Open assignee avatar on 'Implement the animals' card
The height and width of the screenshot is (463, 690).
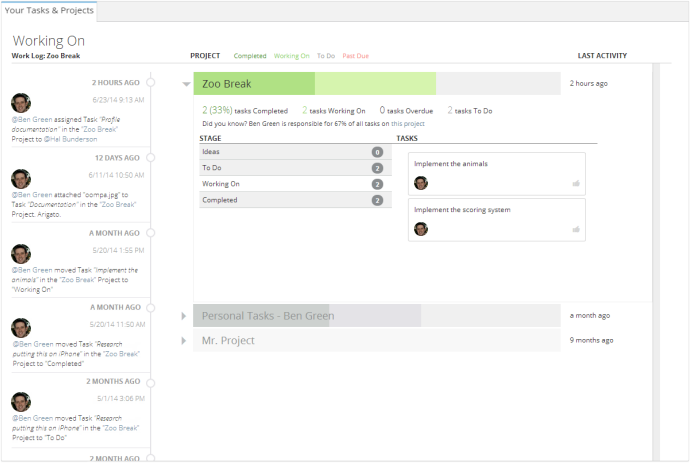click(x=421, y=183)
